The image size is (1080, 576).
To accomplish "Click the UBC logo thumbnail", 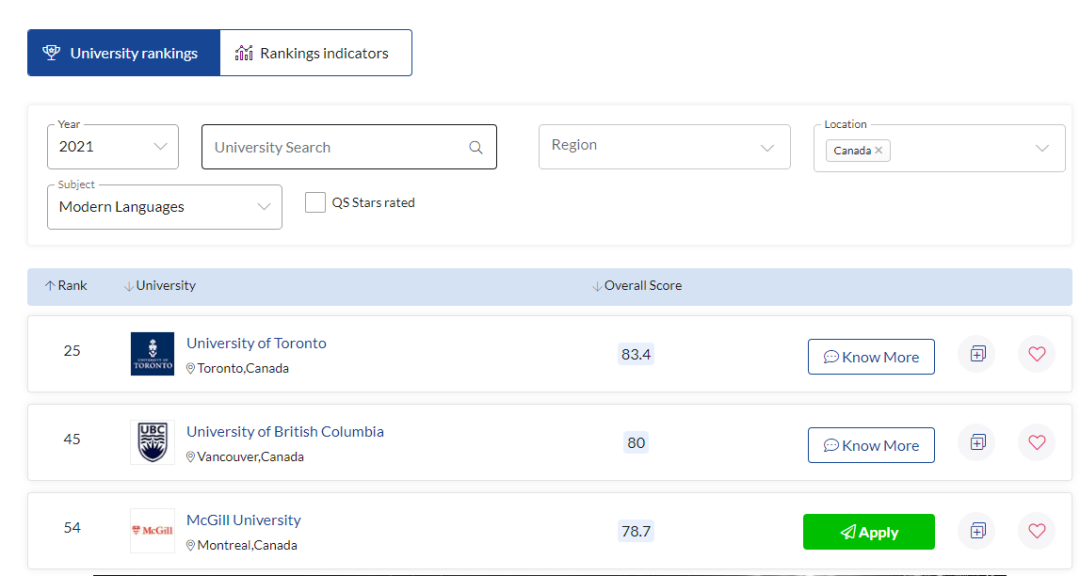I will 152,442.
